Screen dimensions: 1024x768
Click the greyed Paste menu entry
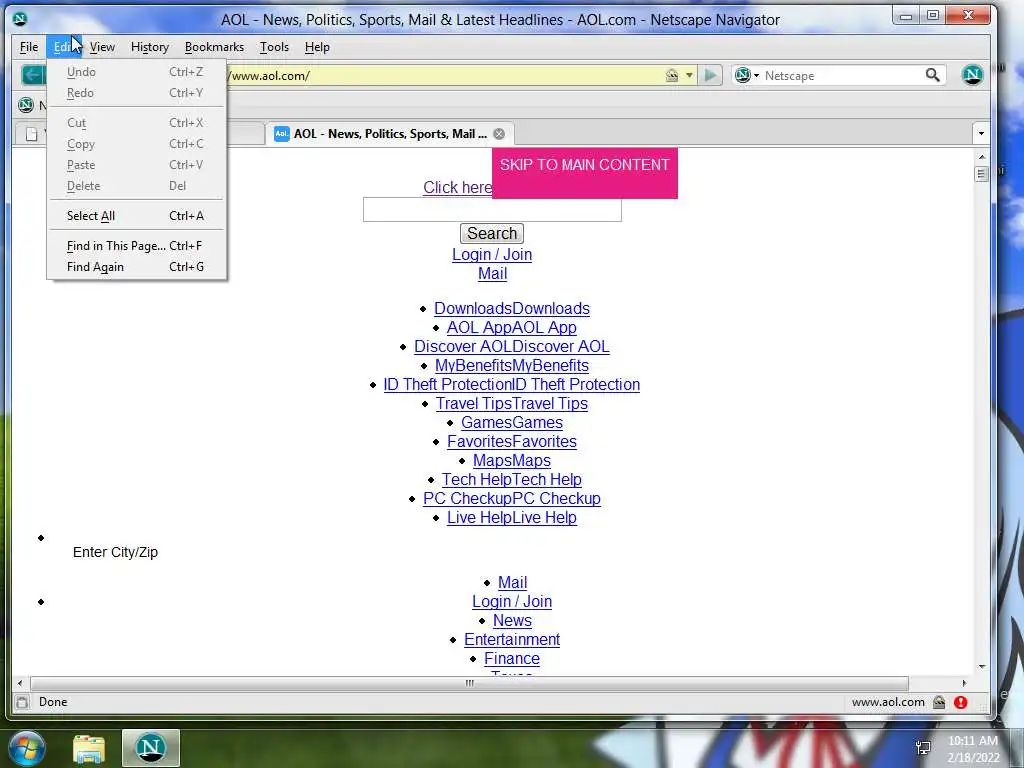pos(136,165)
